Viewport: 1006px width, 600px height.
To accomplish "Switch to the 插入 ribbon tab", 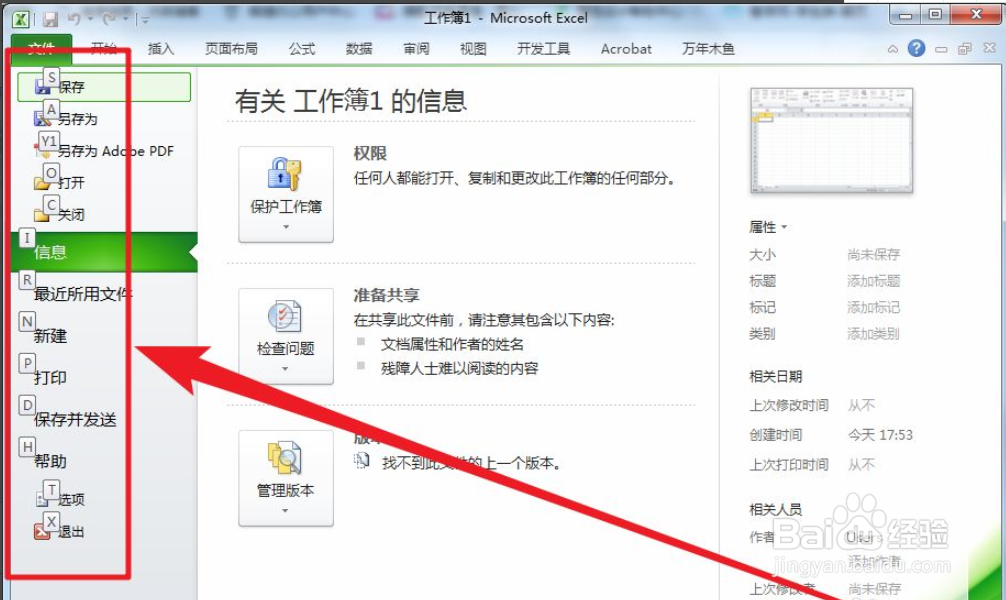I will 160,49.
